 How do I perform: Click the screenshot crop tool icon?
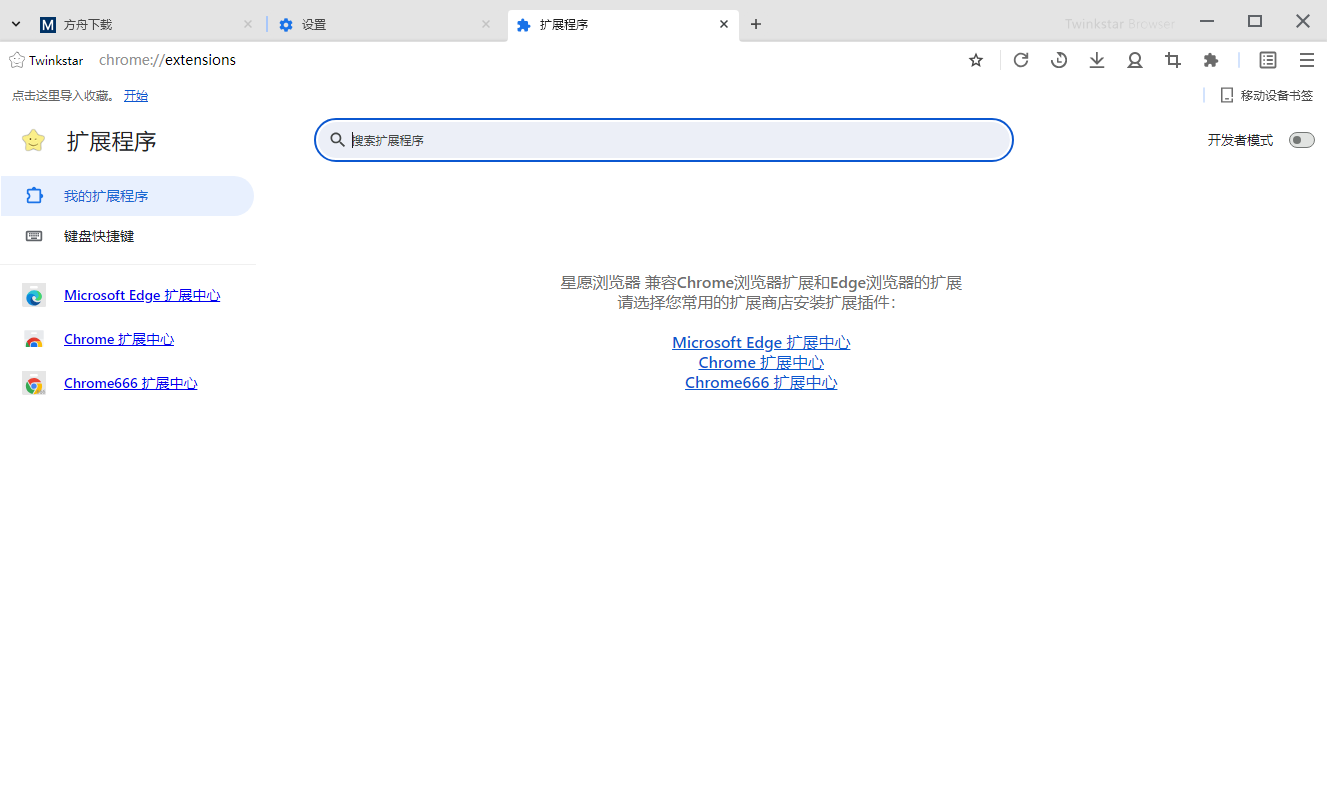point(1172,60)
